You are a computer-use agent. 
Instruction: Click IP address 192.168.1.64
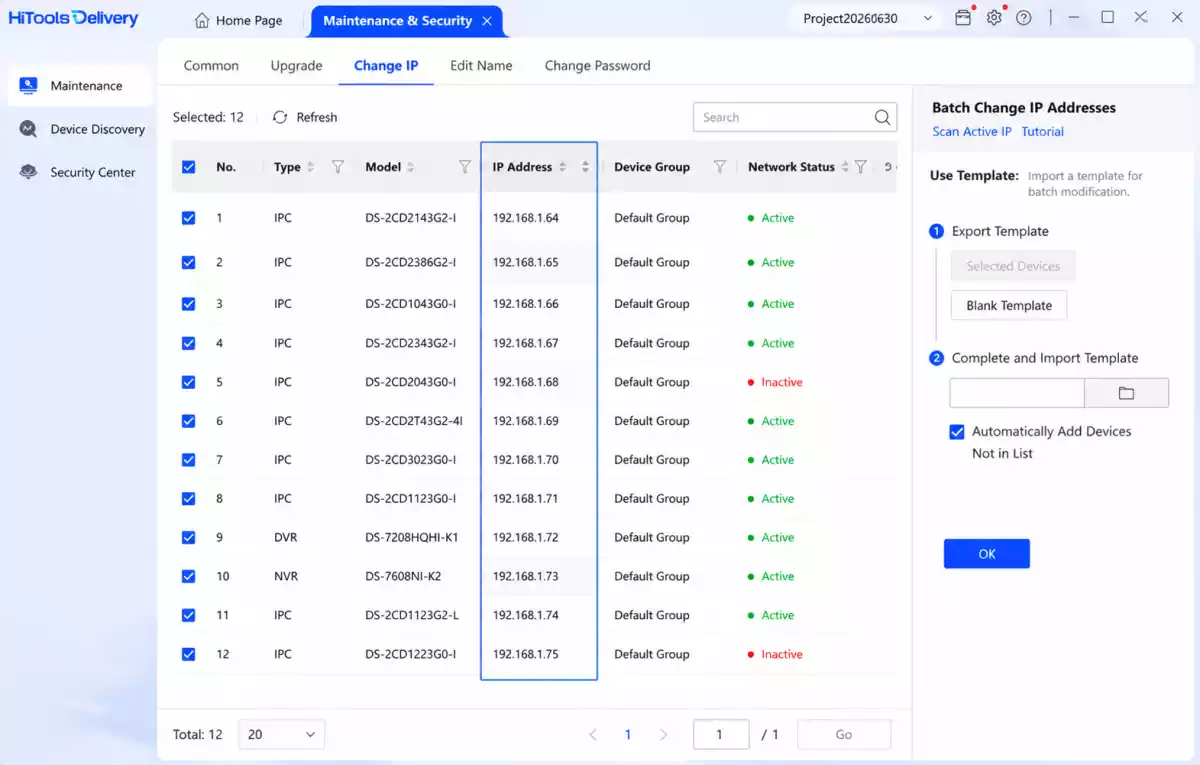tap(525, 218)
